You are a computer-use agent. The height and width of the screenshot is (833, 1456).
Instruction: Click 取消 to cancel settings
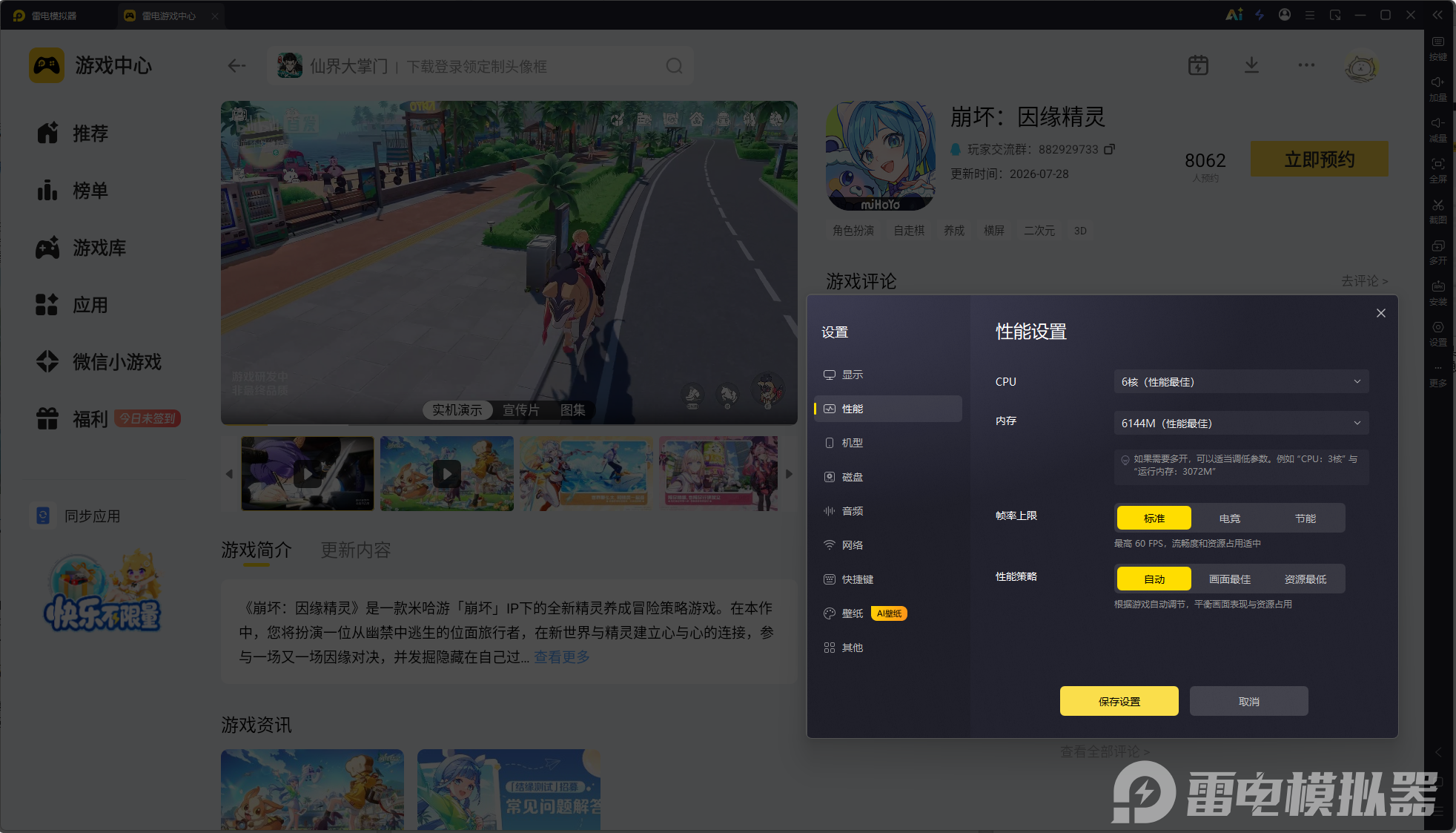pos(1249,701)
